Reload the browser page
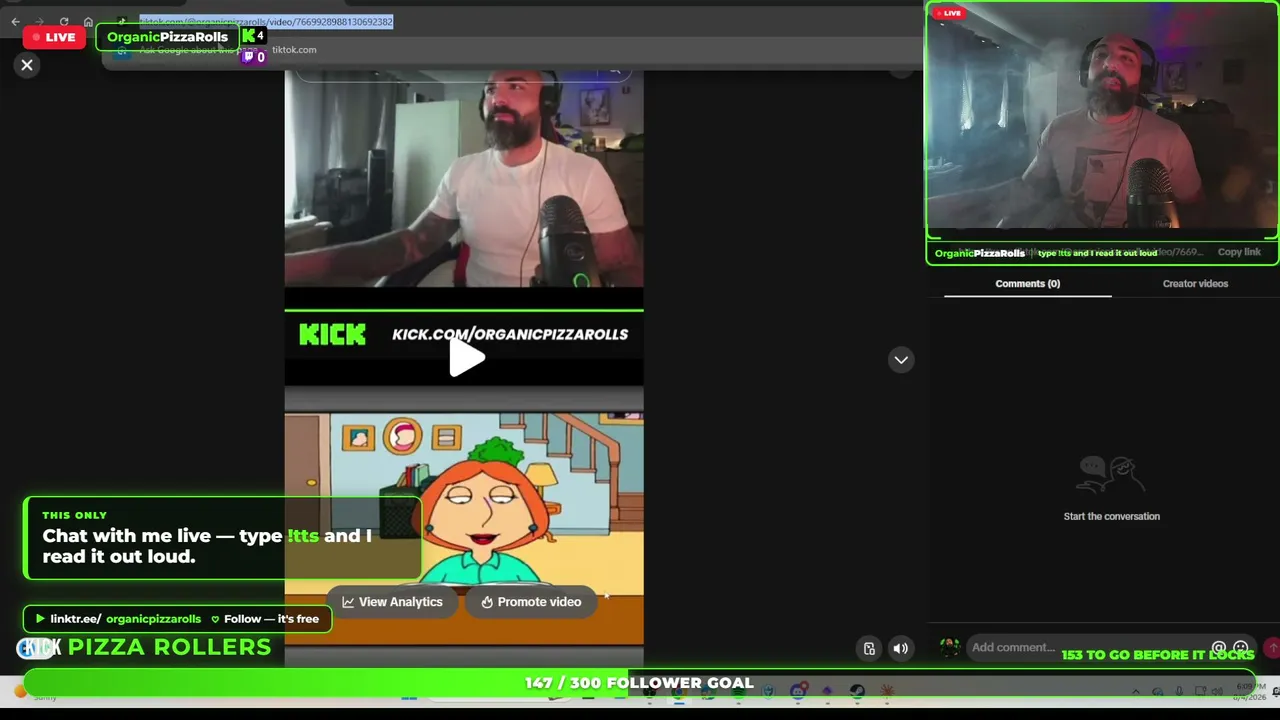1280x720 pixels. (64, 22)
